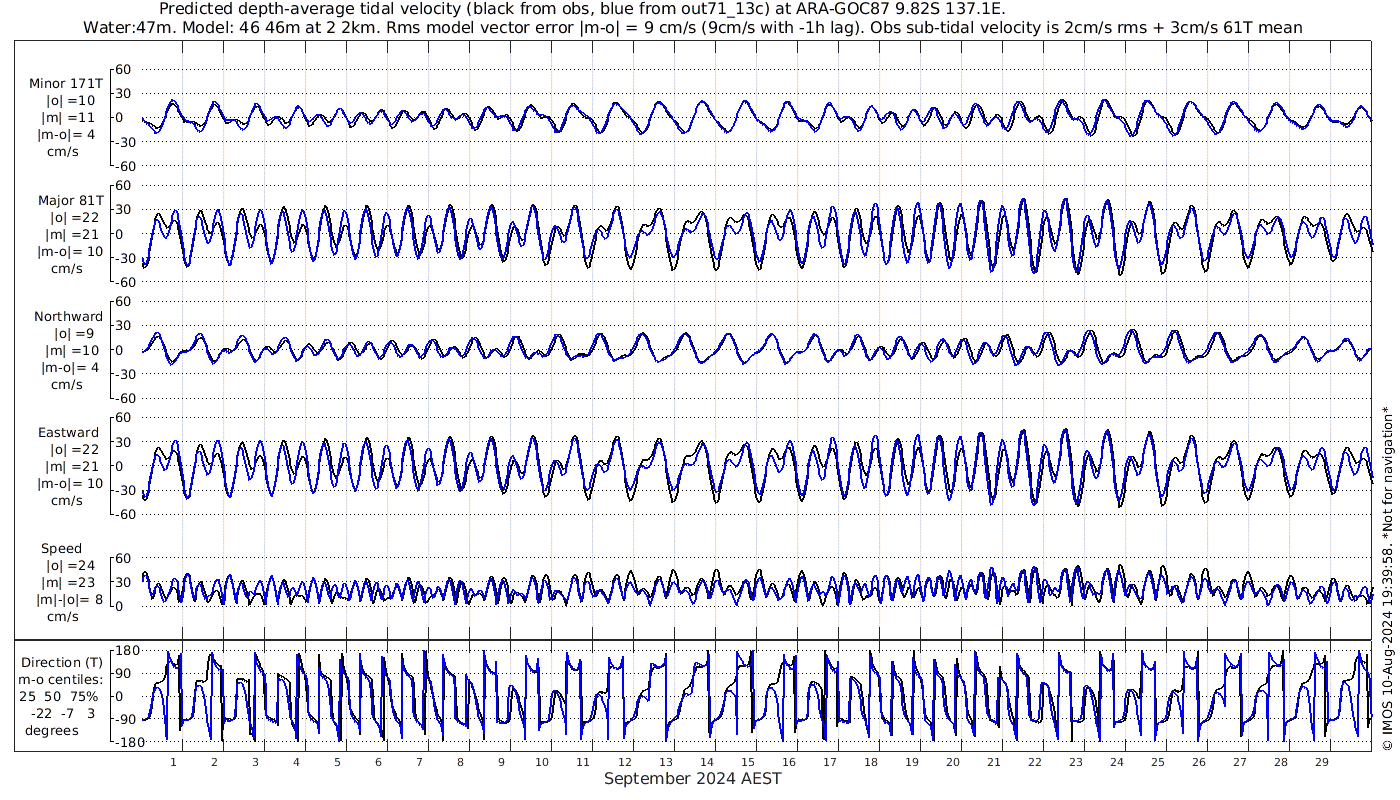Click '|m| =21' in the Major panel
Image resolution: width=1400 pixels, height=800 pixels.
coord(74,235)
